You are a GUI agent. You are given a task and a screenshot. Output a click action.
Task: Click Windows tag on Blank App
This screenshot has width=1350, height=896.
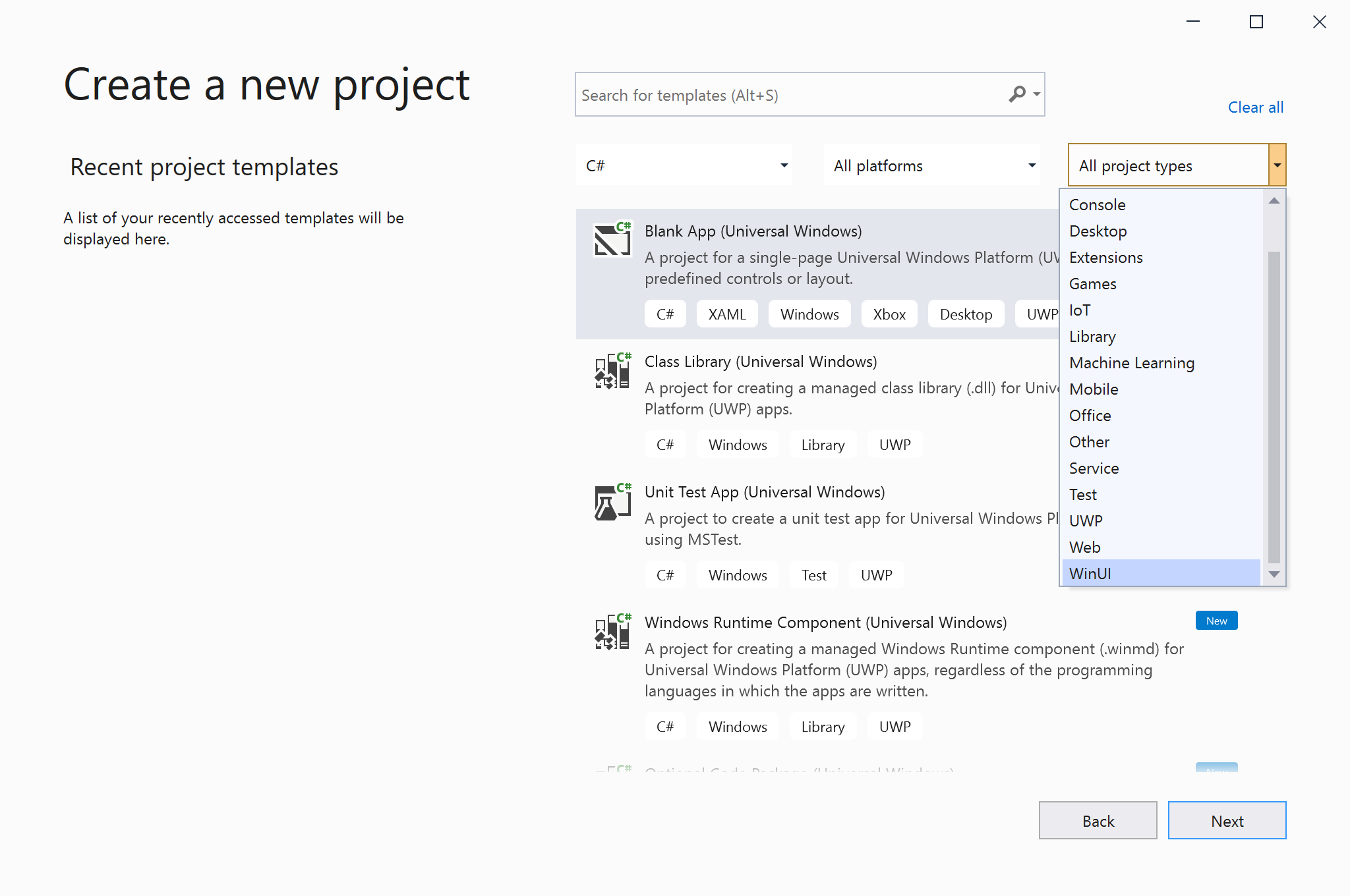[x=809, y=314]
